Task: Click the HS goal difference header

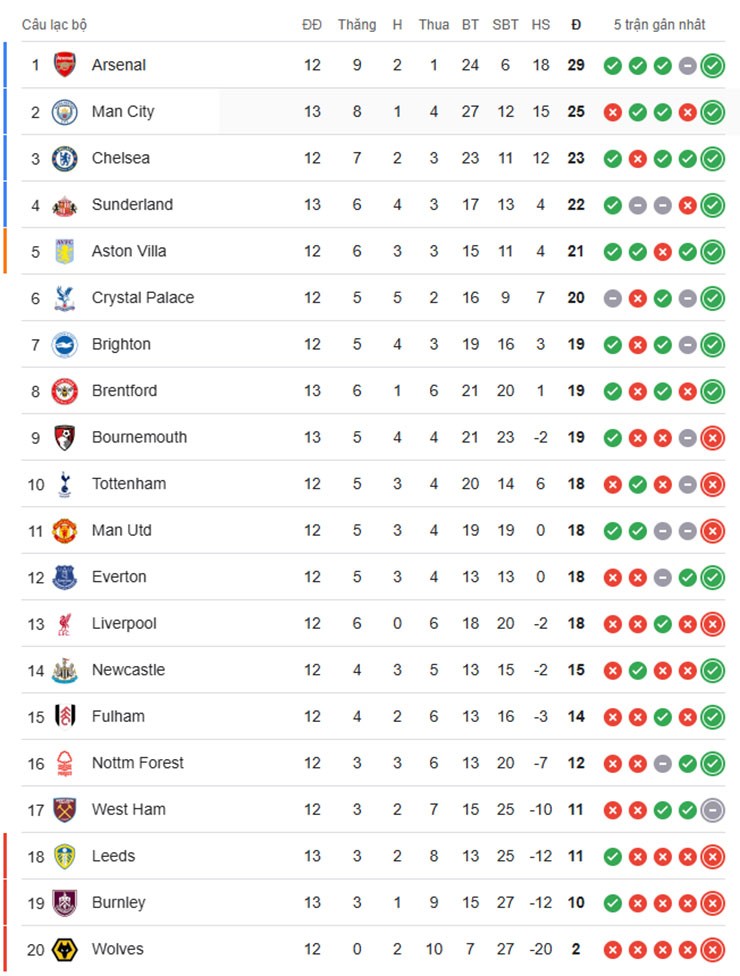Action: (x=541, y=24)
